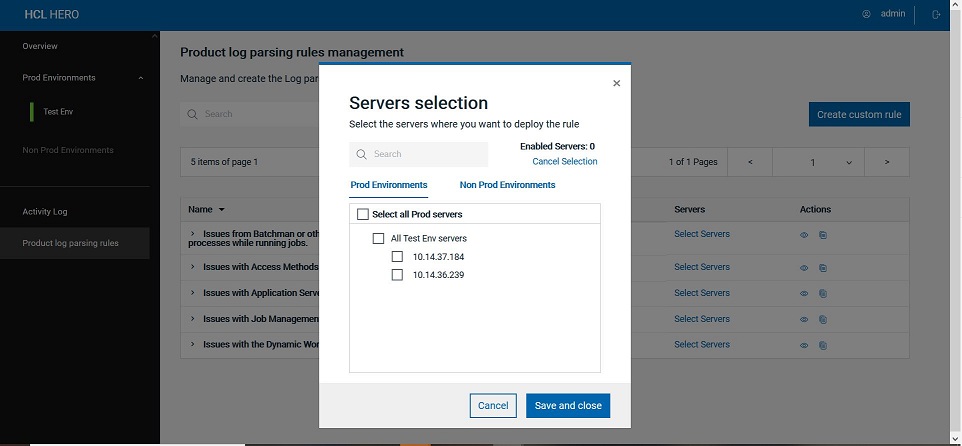Click the eye icon for the Access Methods rule
The width and height of the screenshot is (962, 446).
coord(804,268)
